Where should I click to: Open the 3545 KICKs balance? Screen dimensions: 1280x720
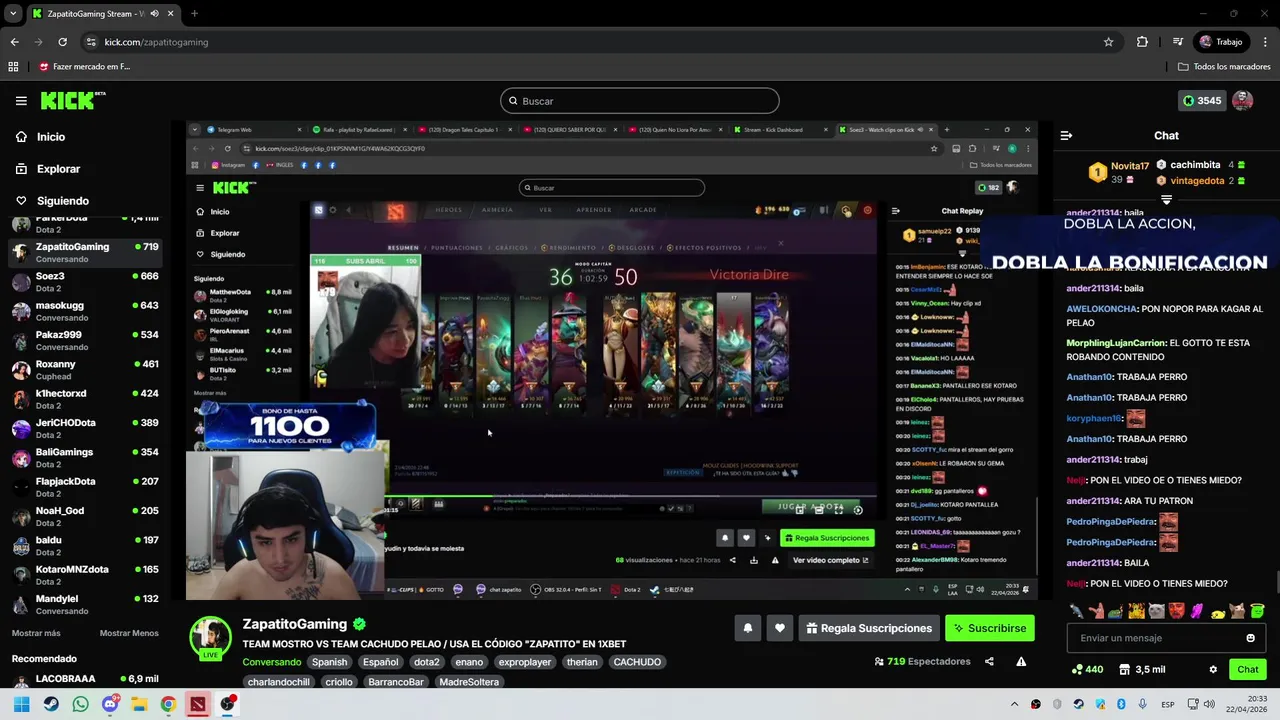coord(1201,100)
